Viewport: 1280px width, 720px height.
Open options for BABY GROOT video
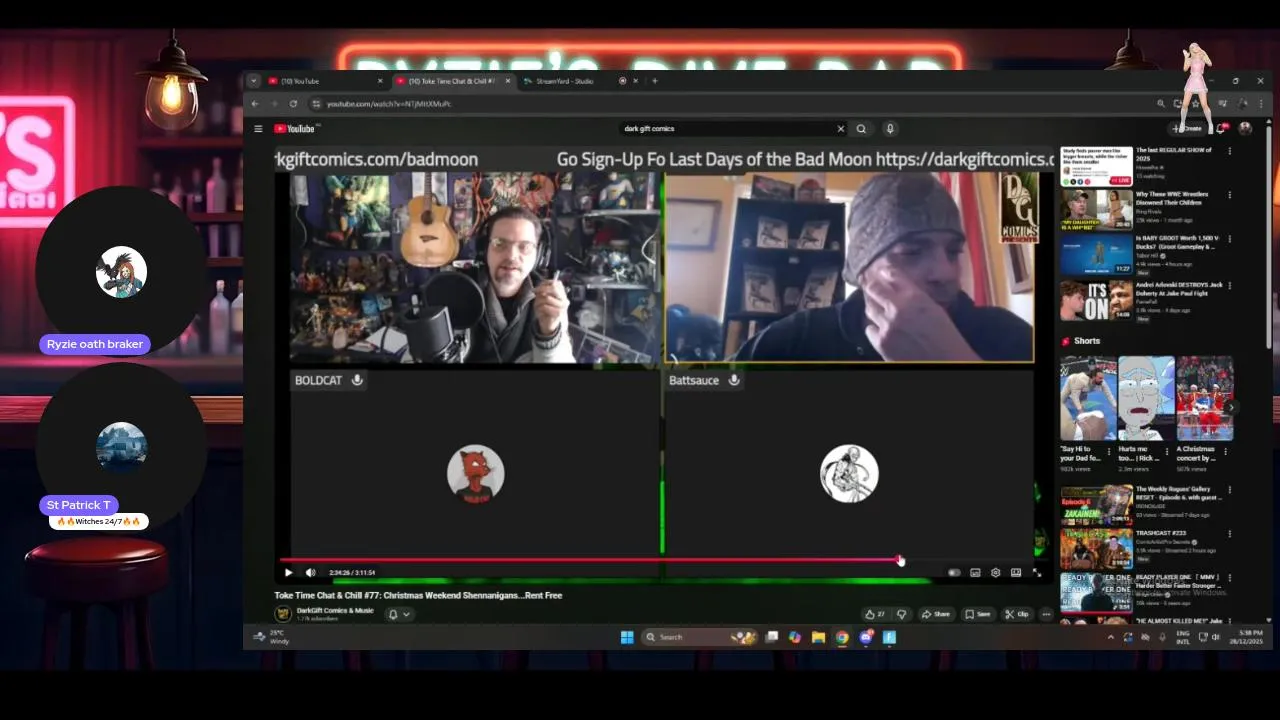pos(1230,240)
